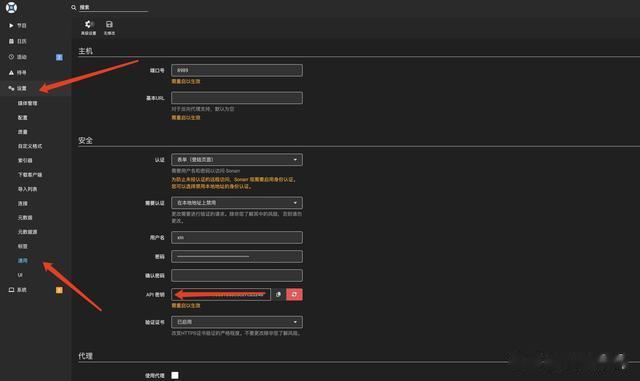Viewport: 640px width, 381px height.
Task: Click the API Key (API 密钥) field
Action: [221, 294]
